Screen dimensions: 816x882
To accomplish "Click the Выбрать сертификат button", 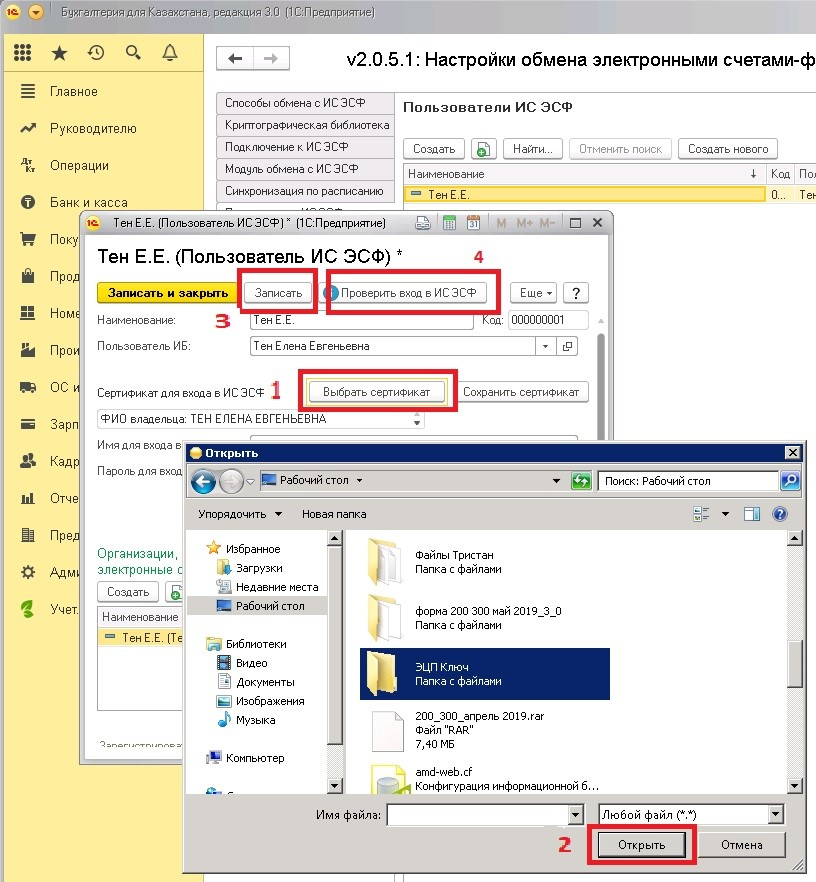I will click(x=377, y=390).
